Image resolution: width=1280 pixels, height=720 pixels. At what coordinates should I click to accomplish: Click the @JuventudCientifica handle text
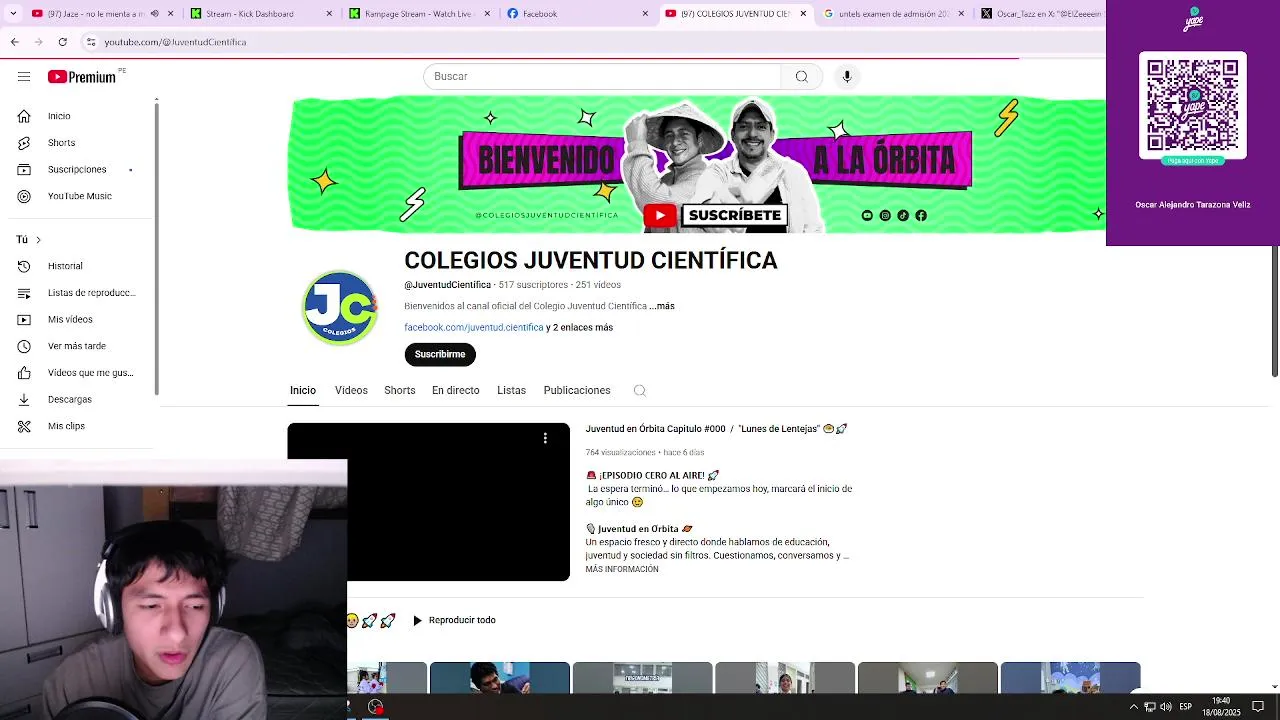(x=447, y=285)
